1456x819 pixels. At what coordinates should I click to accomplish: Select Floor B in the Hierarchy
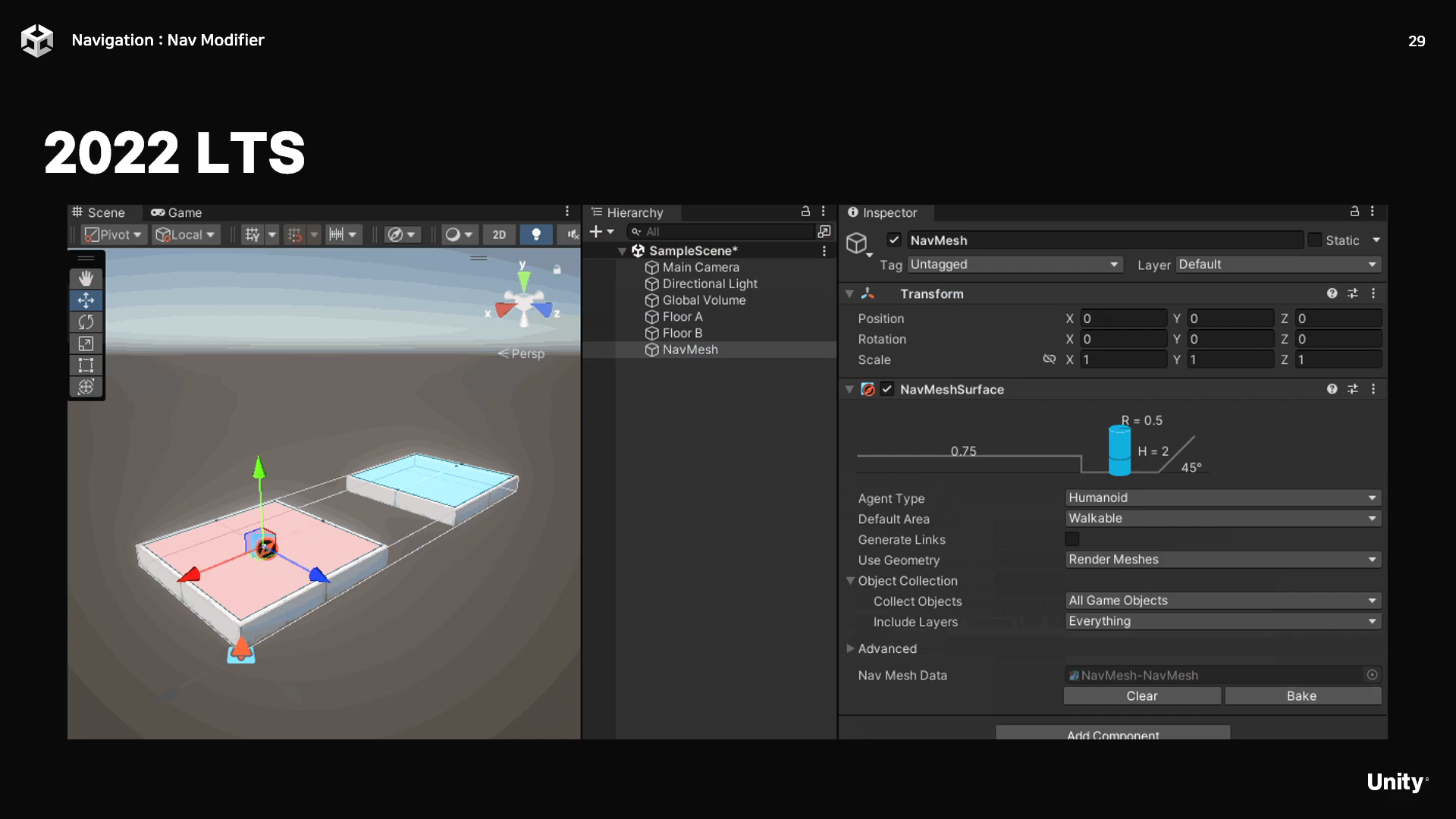(682, 333)
